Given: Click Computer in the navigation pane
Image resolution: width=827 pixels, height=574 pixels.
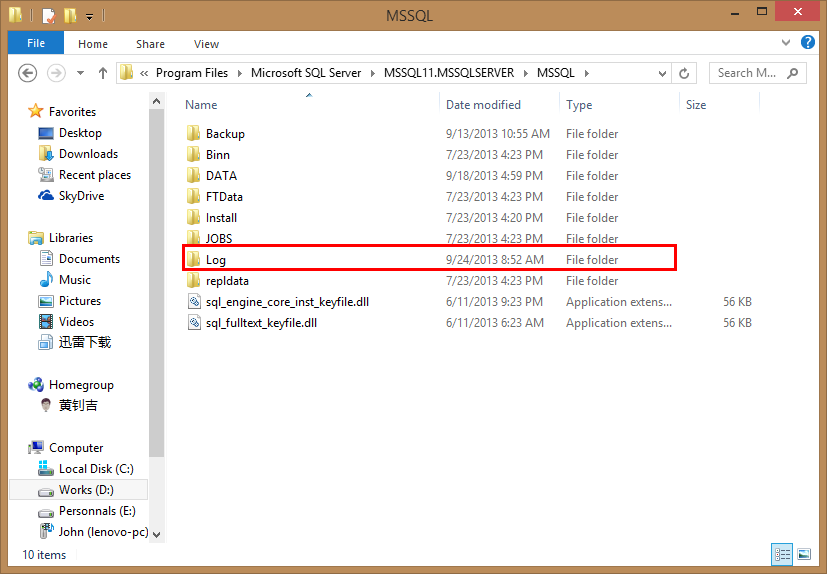Looking at the screenshot, I should (76, 447).
